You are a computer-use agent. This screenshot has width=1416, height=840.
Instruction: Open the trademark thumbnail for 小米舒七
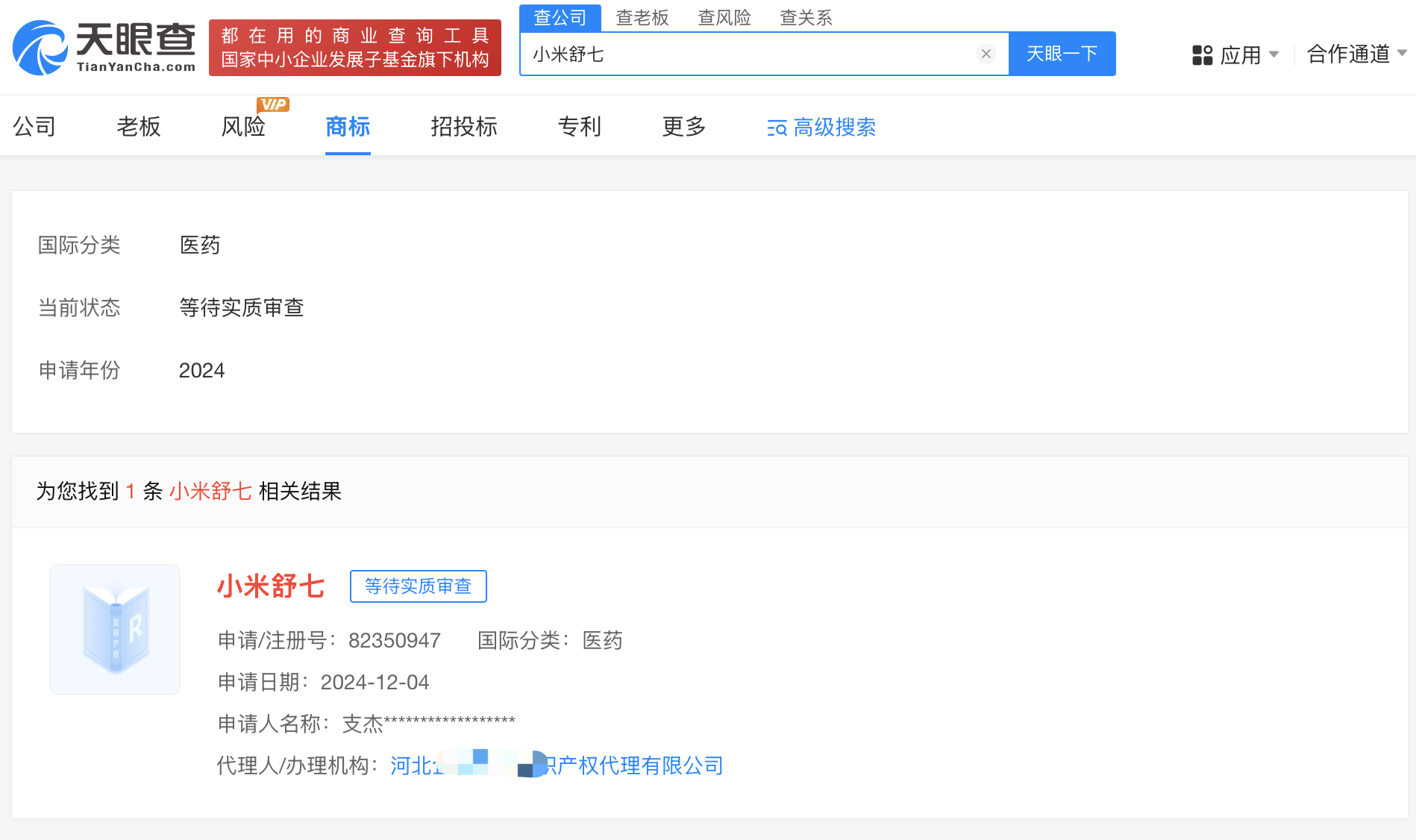click(115, 629)
